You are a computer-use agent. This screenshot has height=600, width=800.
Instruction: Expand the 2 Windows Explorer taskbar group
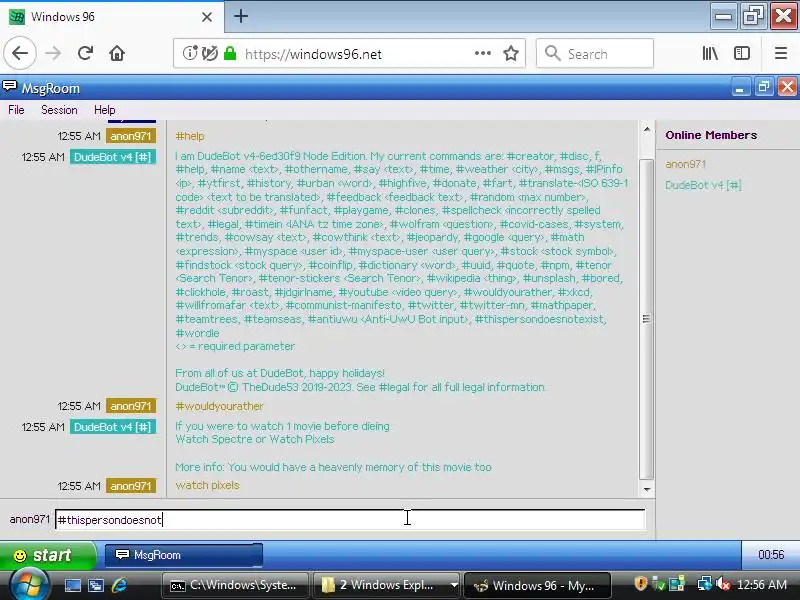pos(386,585)
